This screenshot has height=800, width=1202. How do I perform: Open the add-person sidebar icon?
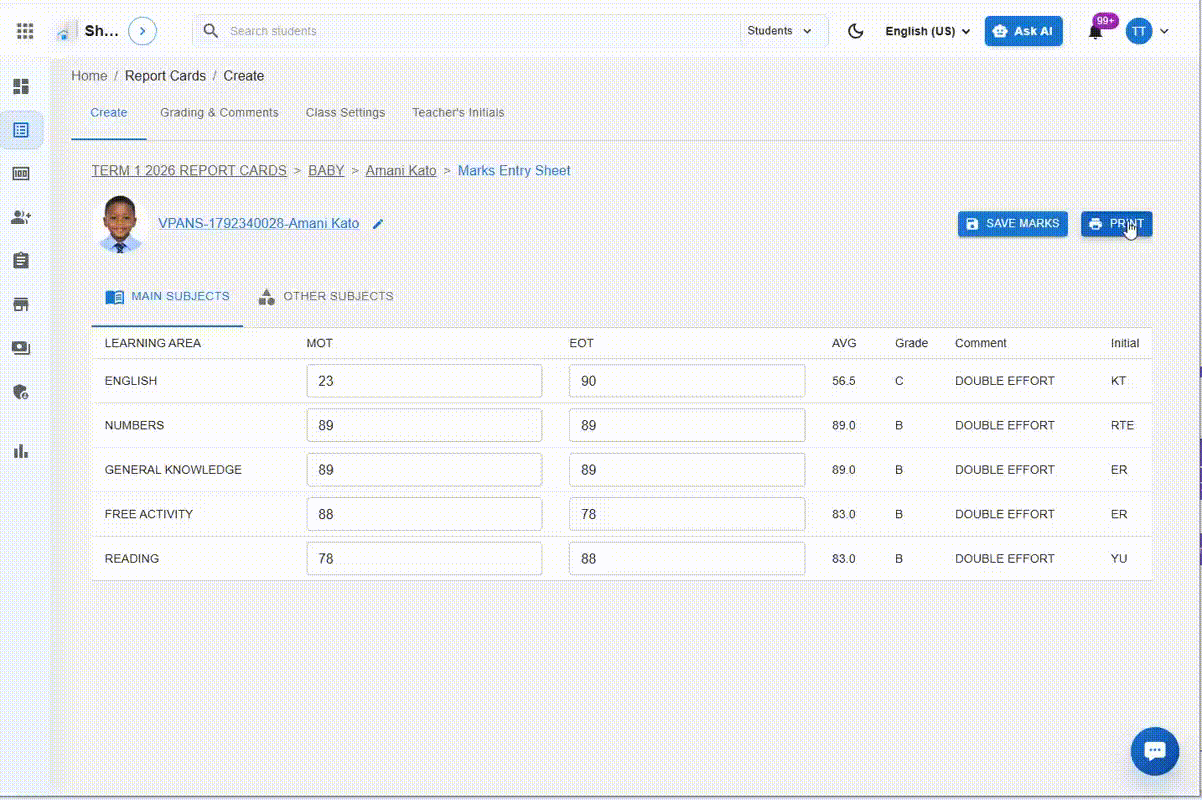tap(21, 217)
